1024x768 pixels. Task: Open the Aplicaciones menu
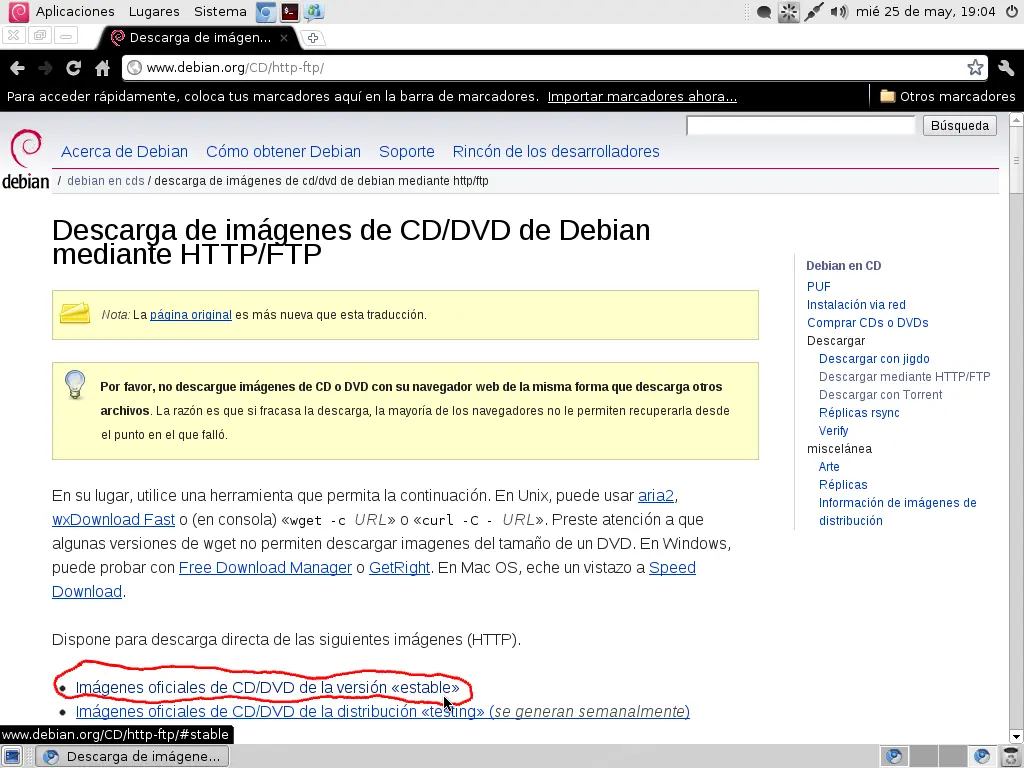pos(74,12)
